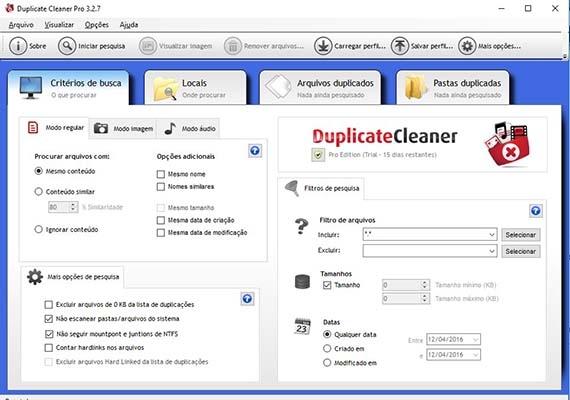Click the folder search icon on Locais
The height and width of the screenshot is (400, 570).
tap(165, 89)
